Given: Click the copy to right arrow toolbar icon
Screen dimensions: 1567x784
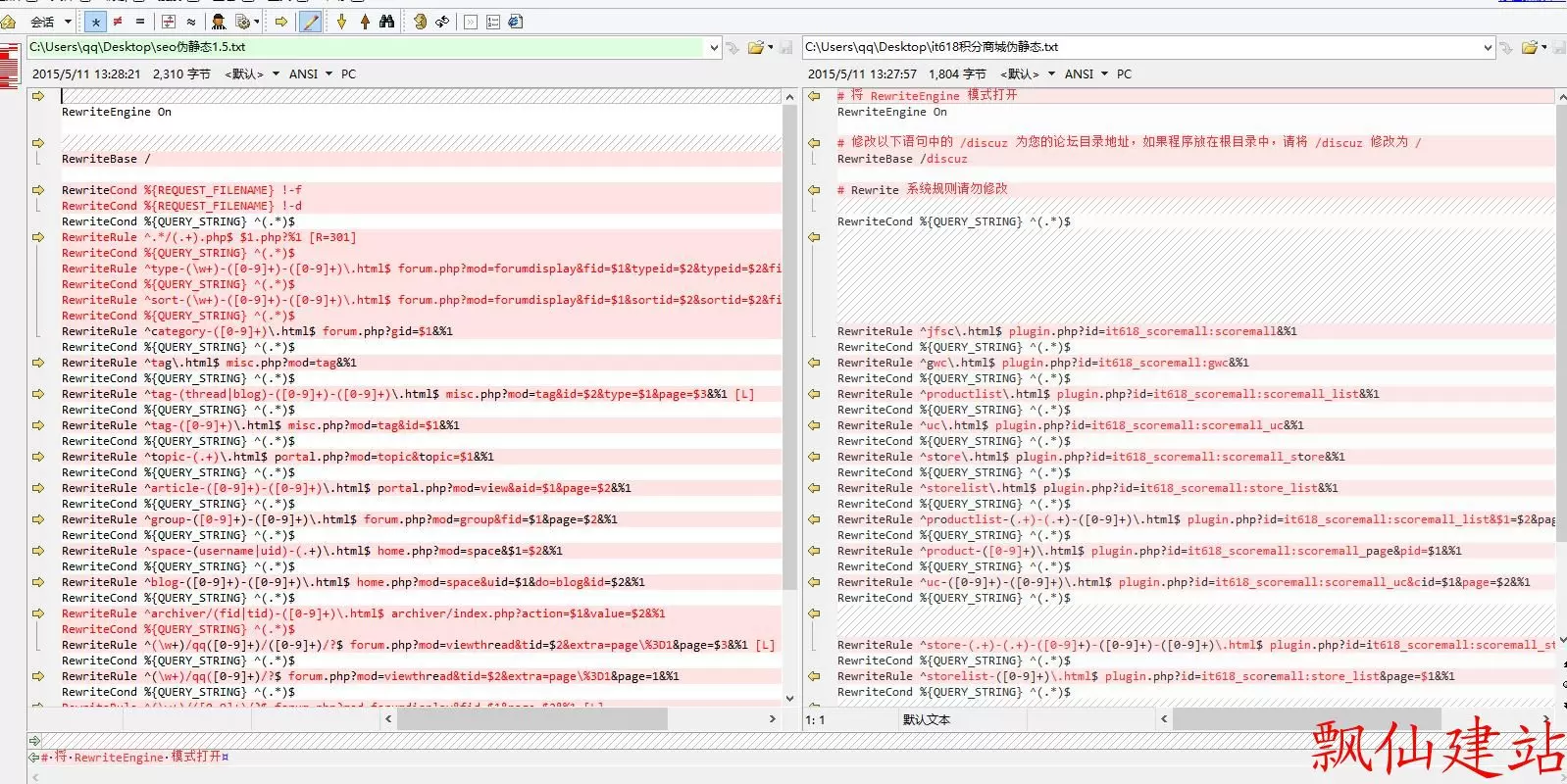Looking at the screenshot, I should 280,22.
